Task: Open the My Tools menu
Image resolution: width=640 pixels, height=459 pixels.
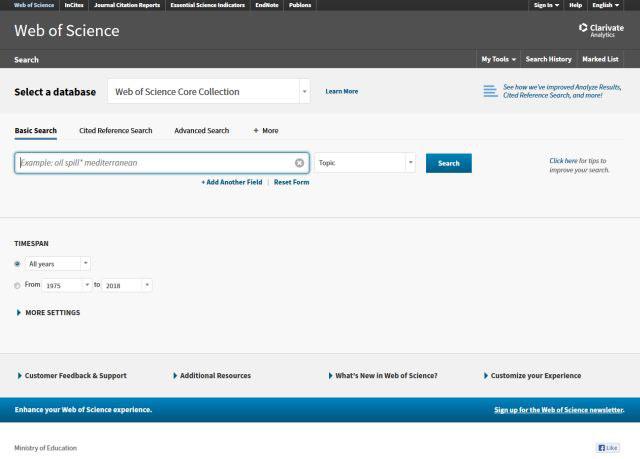Action: point(498,59)
